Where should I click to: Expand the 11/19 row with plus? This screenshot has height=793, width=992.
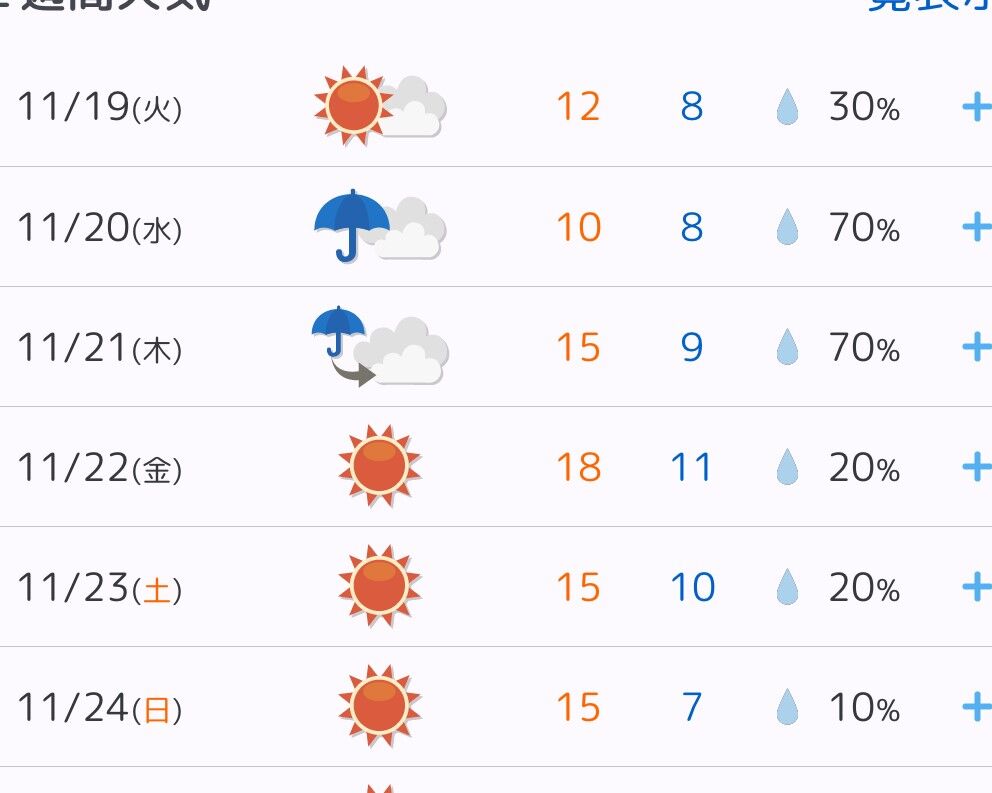coord(975,107)
